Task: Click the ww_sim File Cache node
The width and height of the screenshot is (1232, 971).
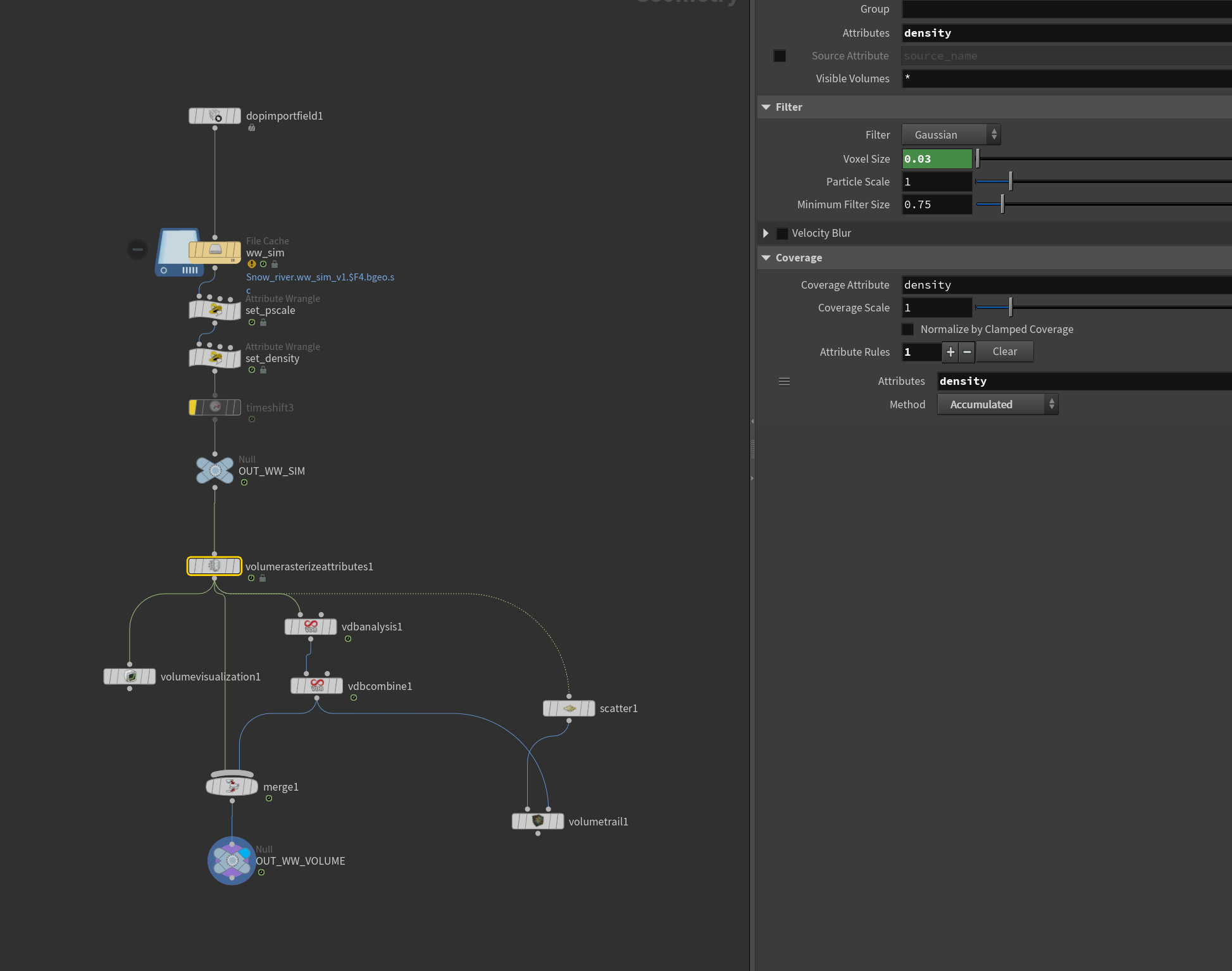Action: [x=215, y=251]
